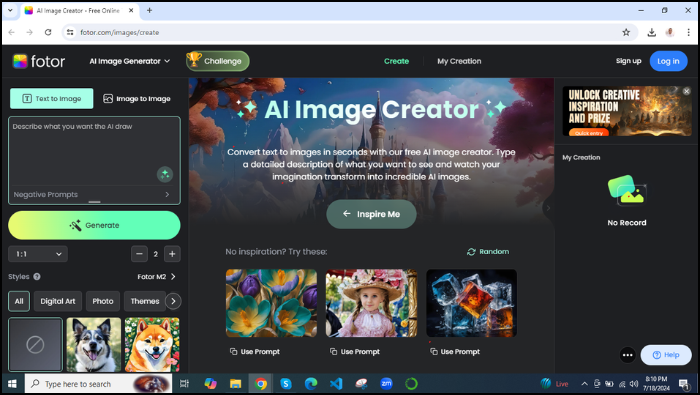
Task: Open the Fotor M2 model selector
Action: 157,277
